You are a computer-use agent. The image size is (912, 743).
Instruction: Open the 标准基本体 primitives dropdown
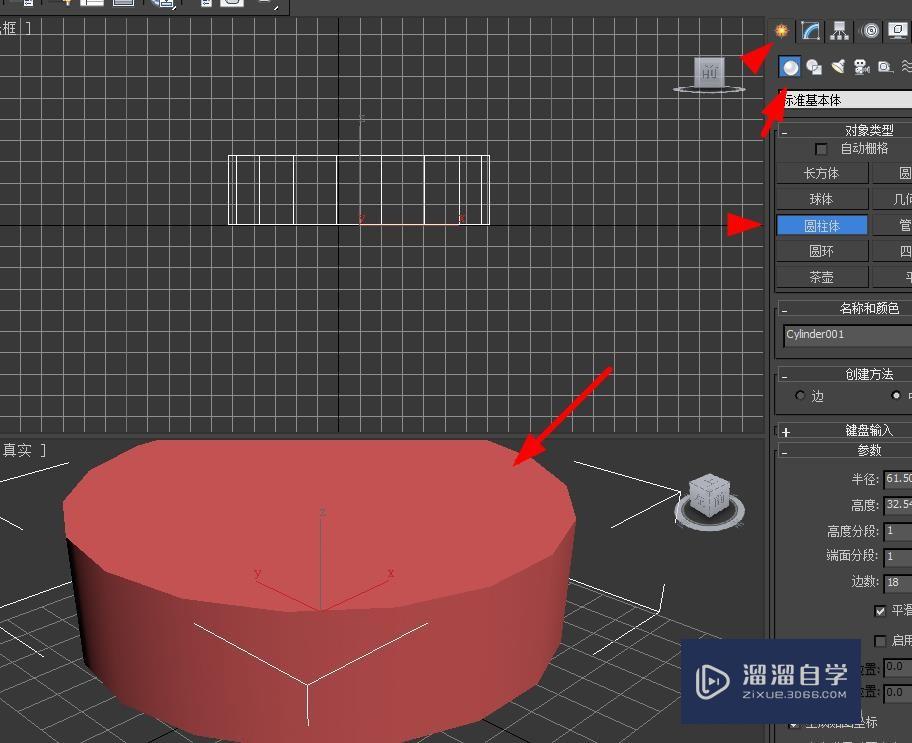coord(846,100)
